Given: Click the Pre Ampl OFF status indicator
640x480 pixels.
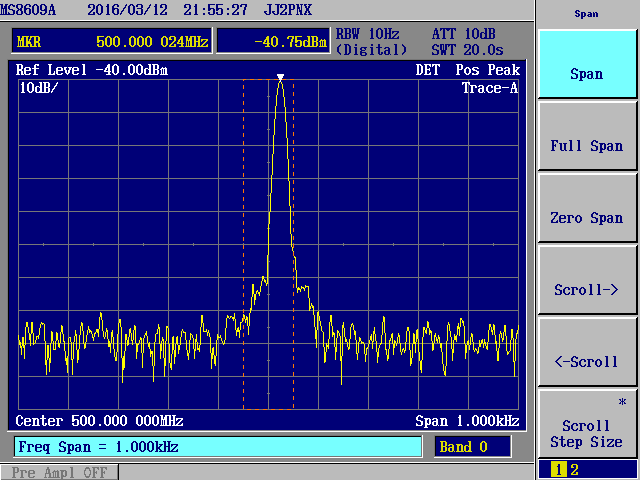Looking at the screenshot, I should click(59, 472).
